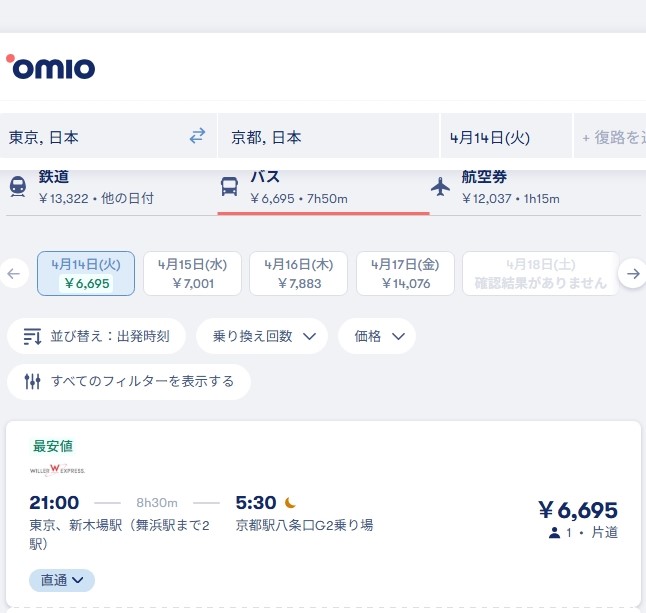Open the 価格 filter dropdown
646x613 pixels.
click(x=377, y=336)
